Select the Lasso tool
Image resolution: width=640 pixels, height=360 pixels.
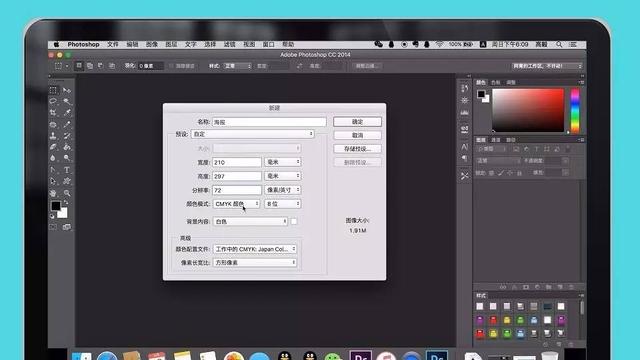[53, 101]
